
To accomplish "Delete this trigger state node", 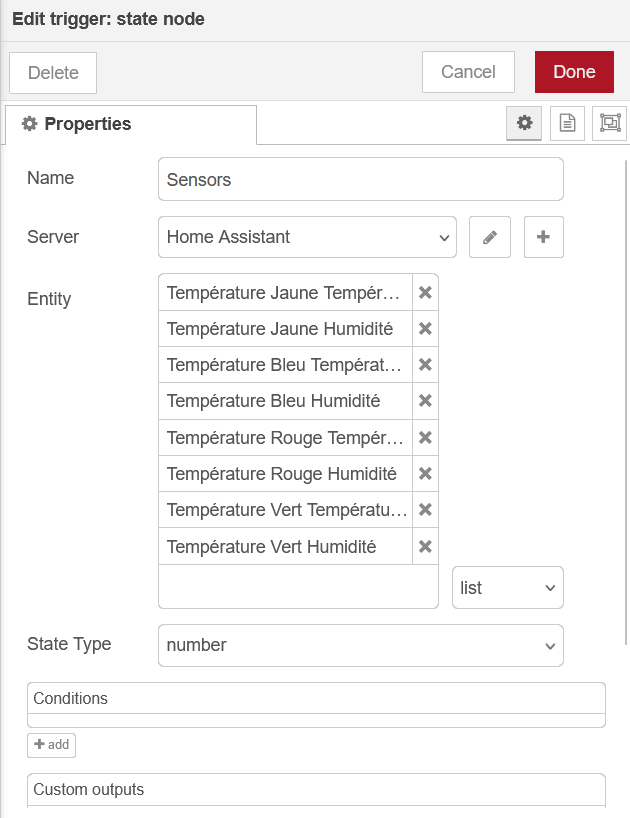I will (x=53, y=73).
